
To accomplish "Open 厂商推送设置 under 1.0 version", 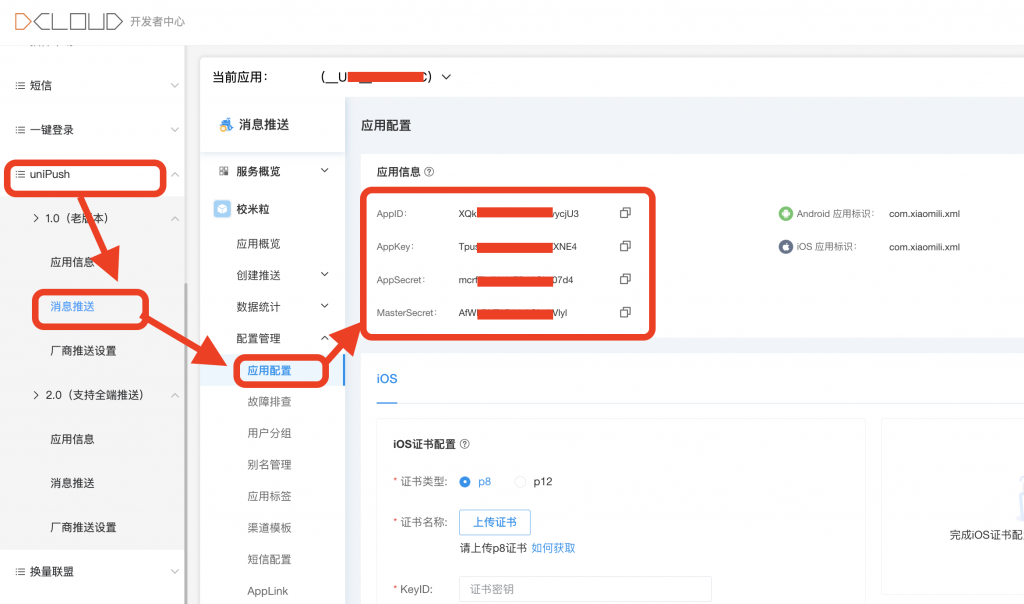I will pyautogui.click(x=83, y=351).
